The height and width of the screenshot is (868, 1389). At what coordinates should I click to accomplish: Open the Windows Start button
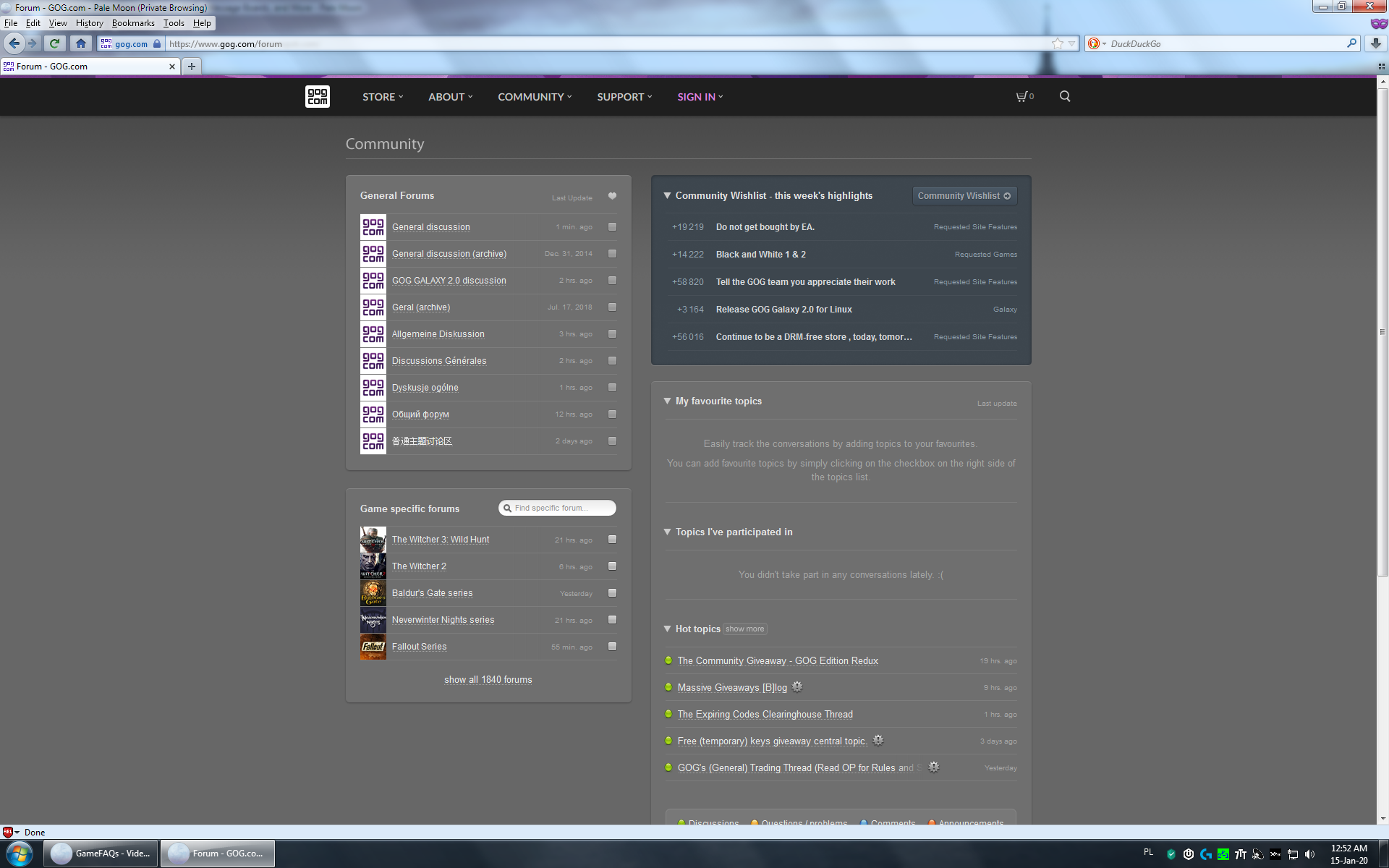pos(19,854)
